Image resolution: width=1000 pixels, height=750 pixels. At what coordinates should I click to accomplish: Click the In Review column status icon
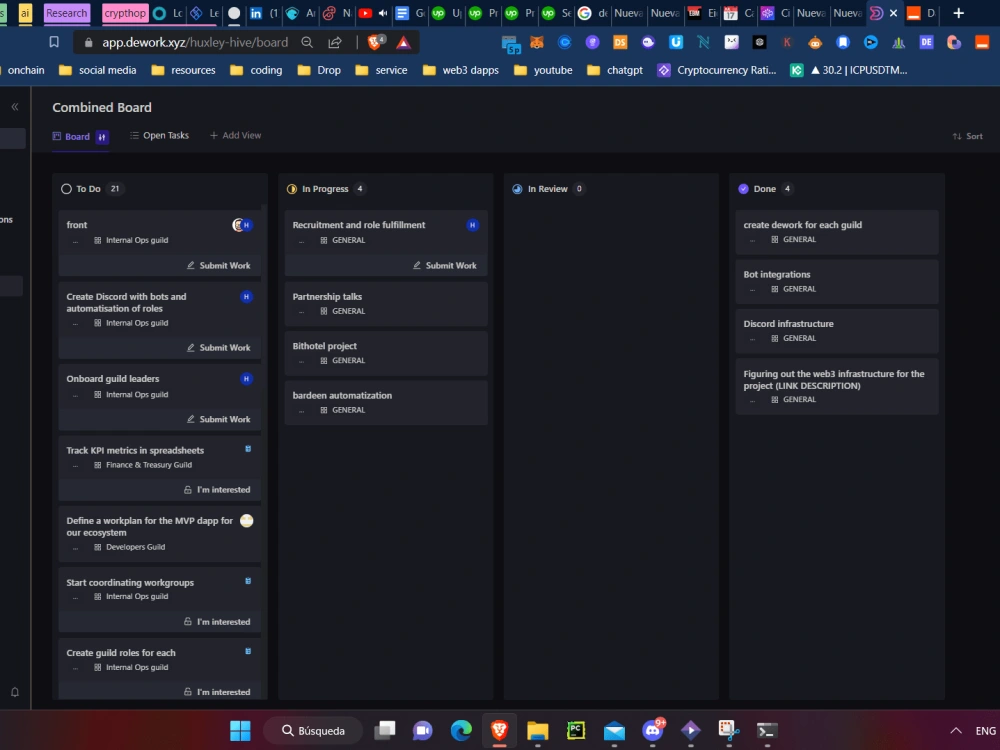(517, 189)
